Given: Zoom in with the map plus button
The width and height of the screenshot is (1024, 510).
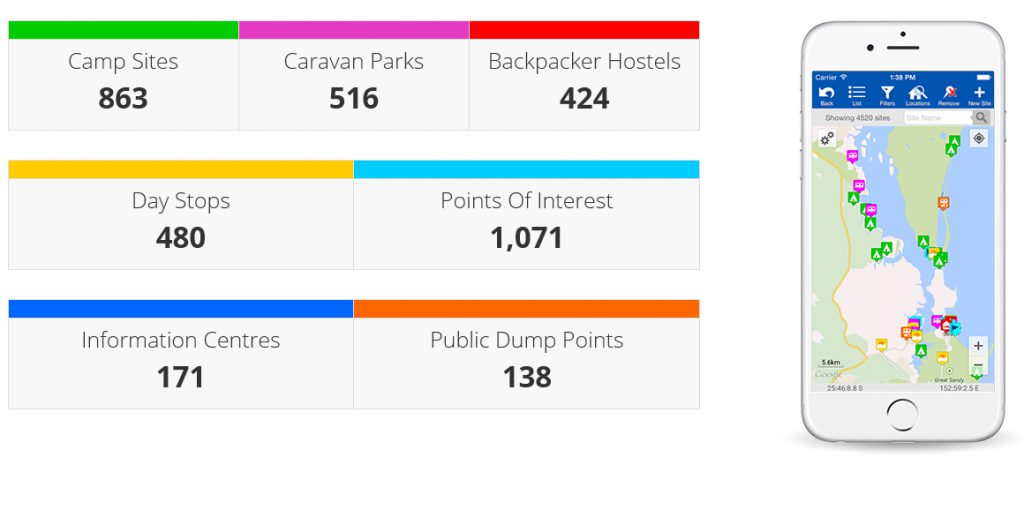Looking at the screenshot, I should click(978, 345).
